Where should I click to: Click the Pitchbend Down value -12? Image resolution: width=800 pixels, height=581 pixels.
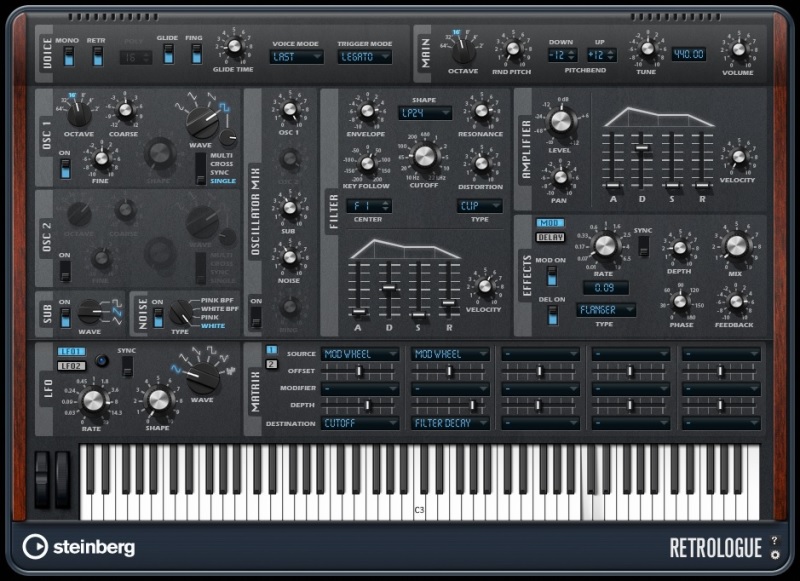(x=562, y=55)
